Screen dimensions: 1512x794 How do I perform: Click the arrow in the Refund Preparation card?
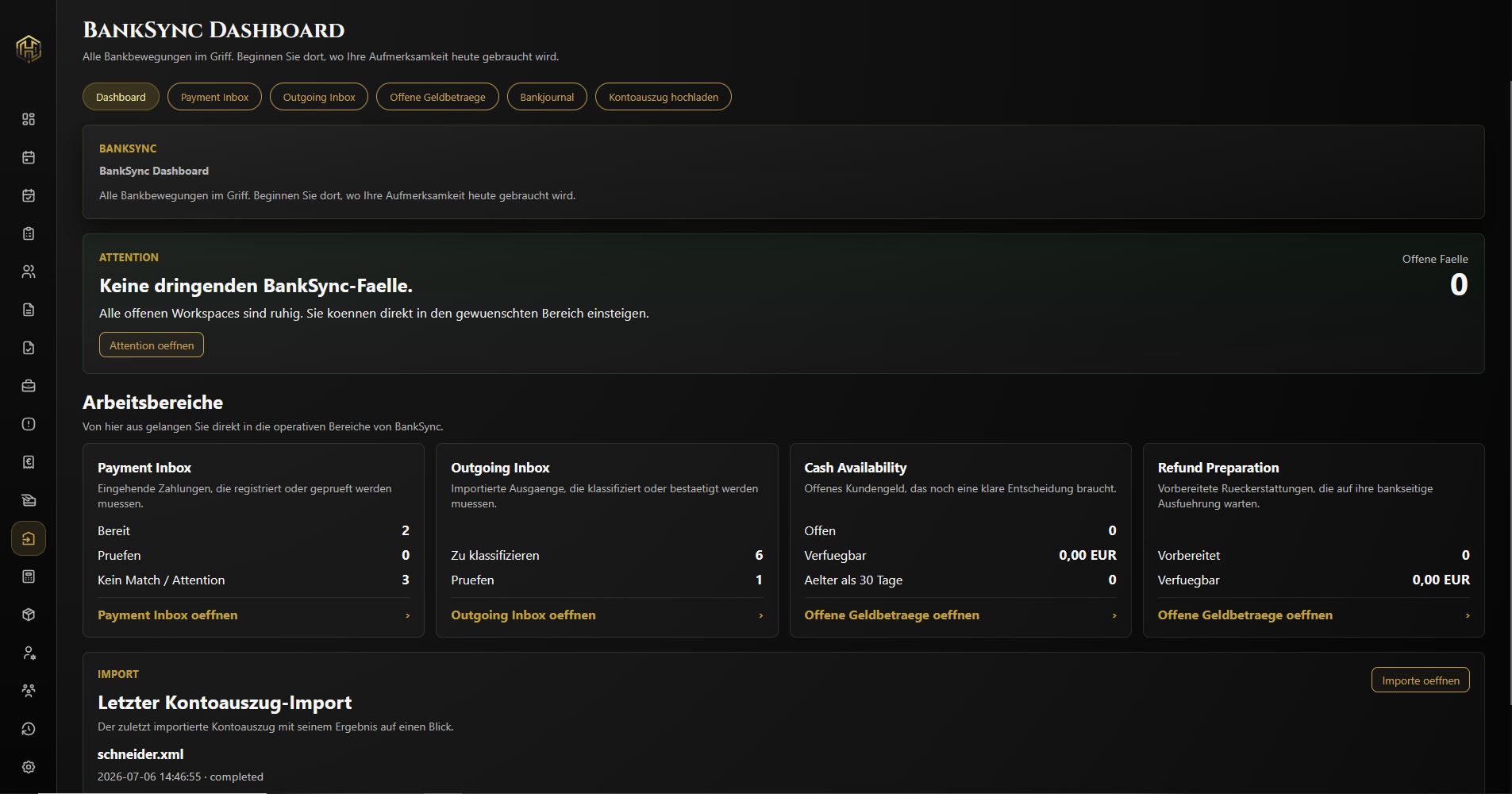[x=1467, y=615]
